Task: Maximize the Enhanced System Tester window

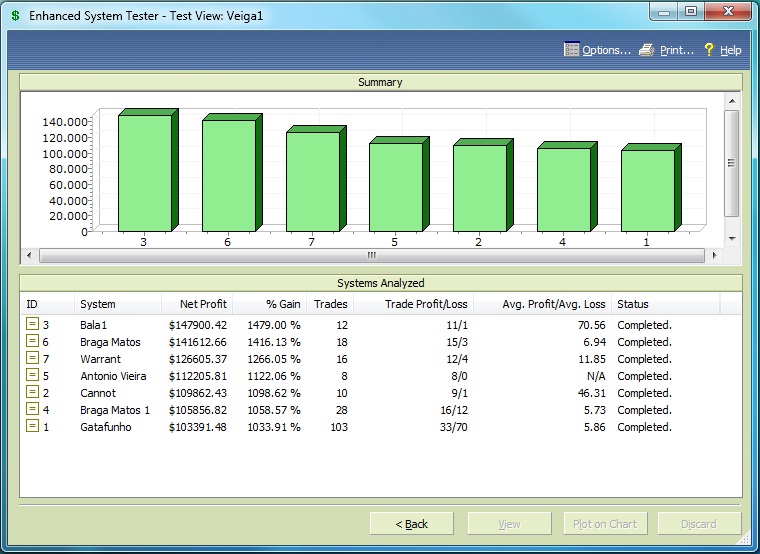Action: [691, 11]
